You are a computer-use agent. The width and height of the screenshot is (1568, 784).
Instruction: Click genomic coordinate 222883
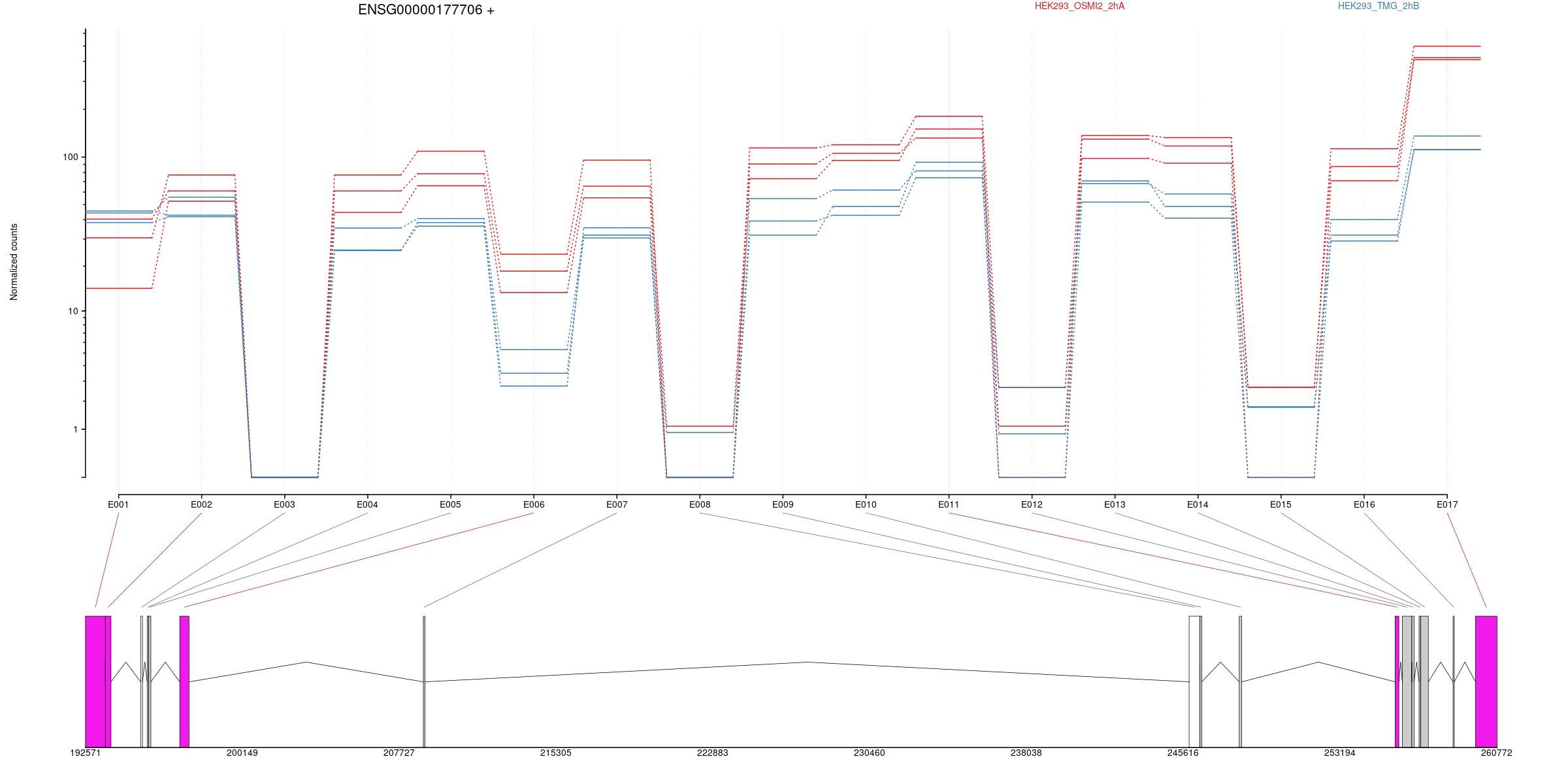click(x=713, y=753)
